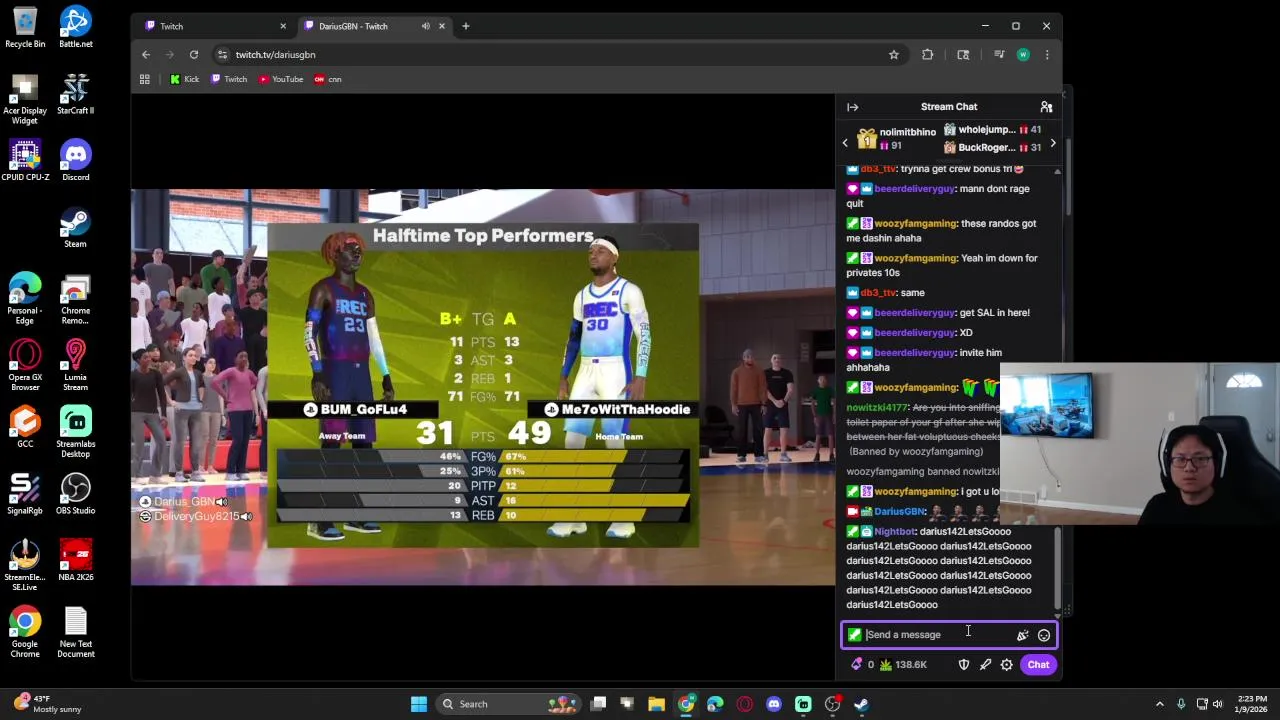Show previous gift leaderboard entries
Viewport: 1280px width, 720px height.
[845, 143]
